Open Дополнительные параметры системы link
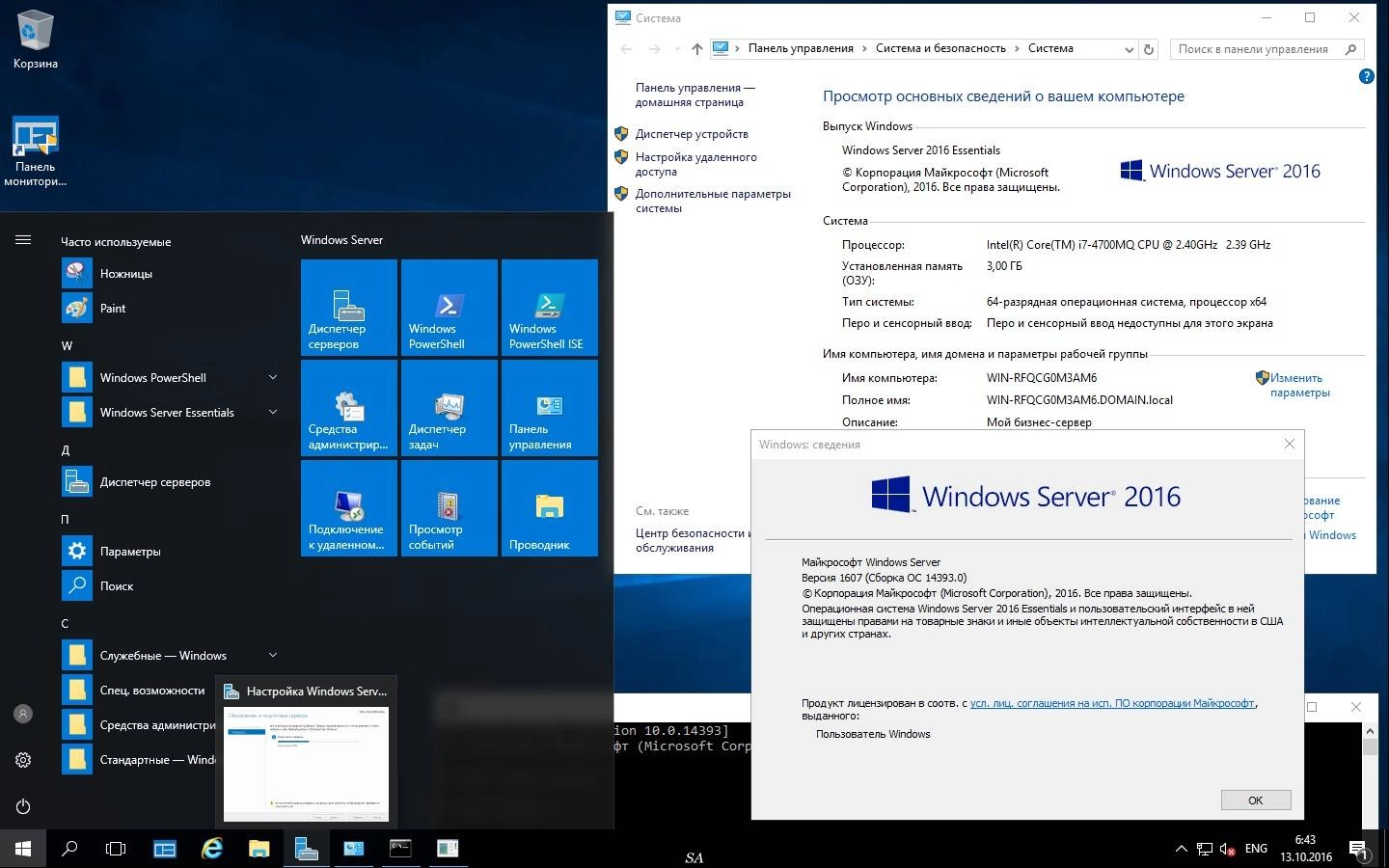 pos(713,201)
